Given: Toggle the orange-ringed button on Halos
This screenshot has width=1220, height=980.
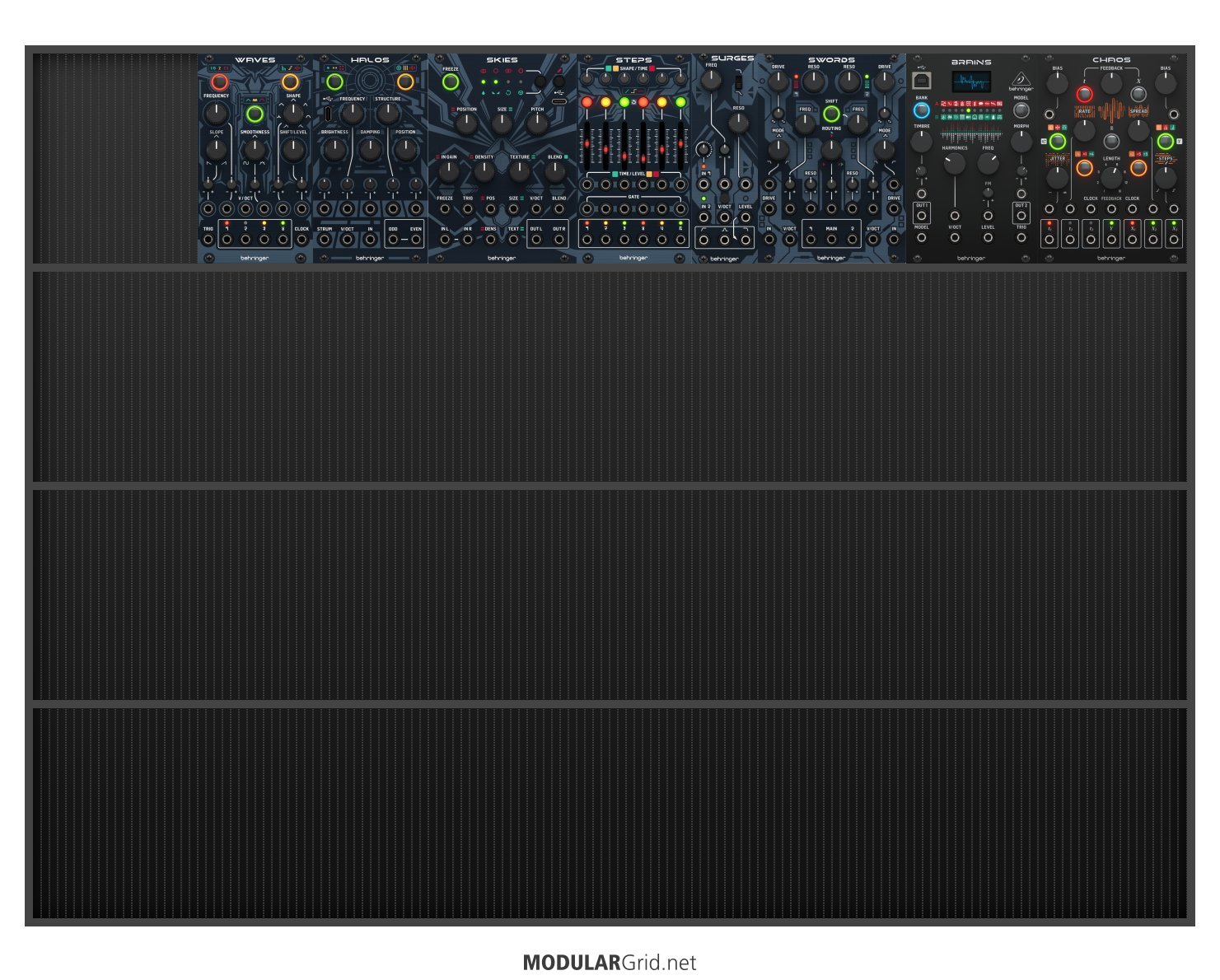Looking at the screenshot, I should pyautogui.click(x=405, y=82).
